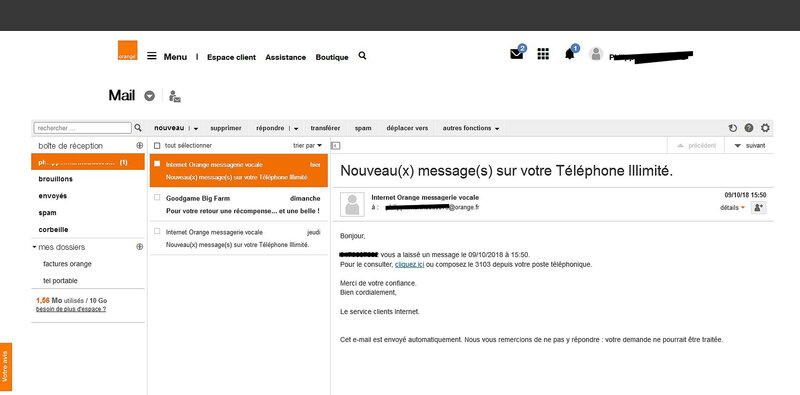Open mail settings gear icon

click(x=765, y=128)
